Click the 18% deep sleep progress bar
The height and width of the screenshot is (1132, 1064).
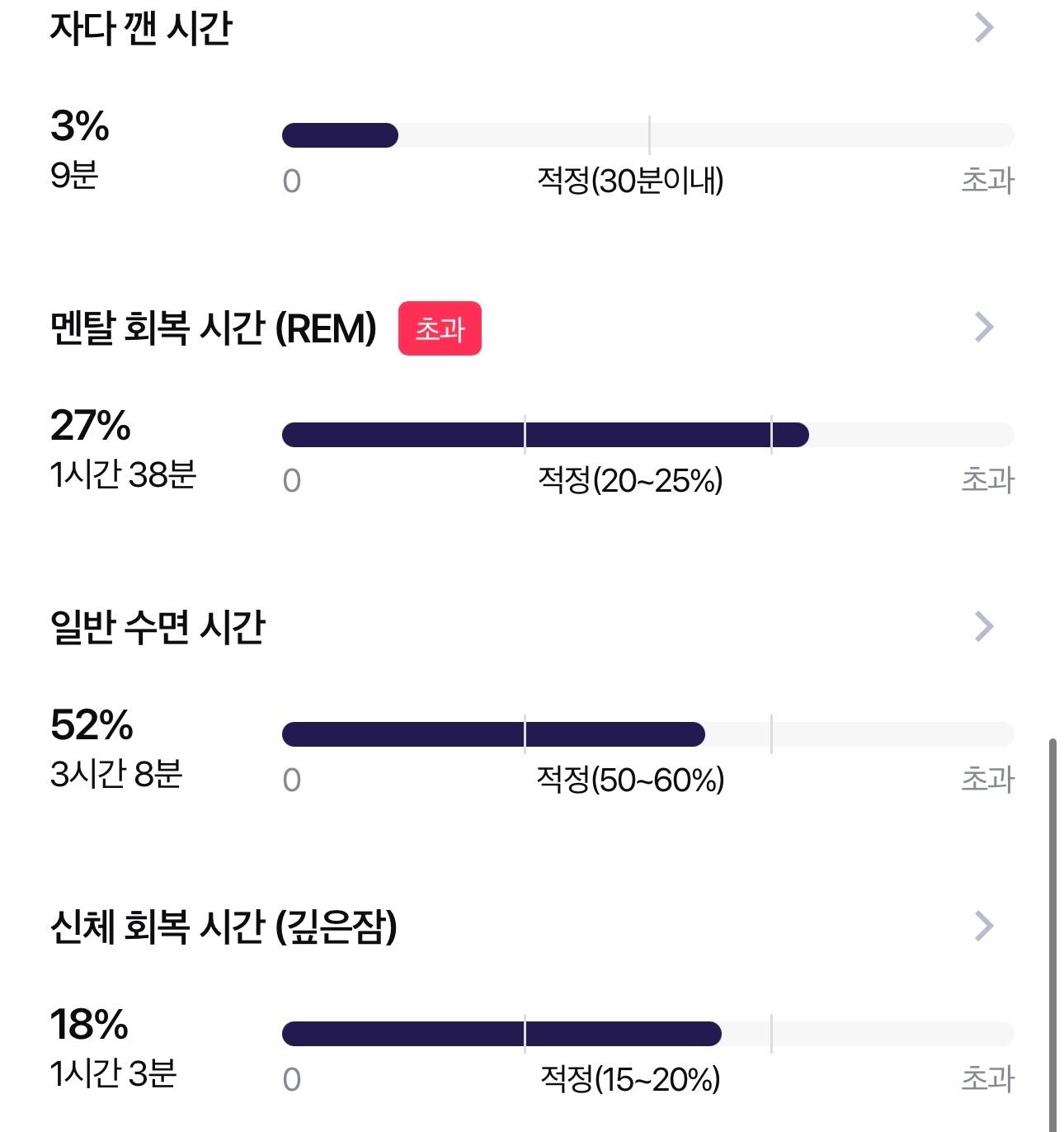point(647,1034)
